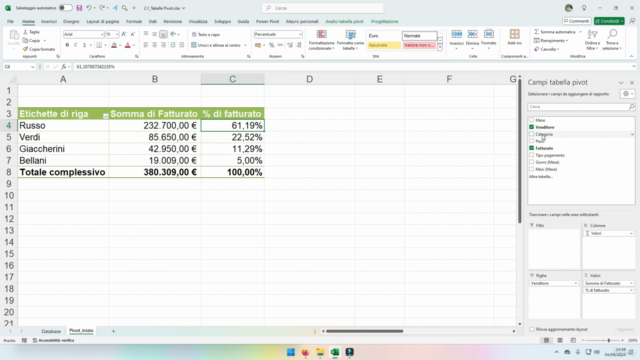Open % di fatturato dropdown in Valori
The height and width of the screenshot is (360, 640).
631,290
